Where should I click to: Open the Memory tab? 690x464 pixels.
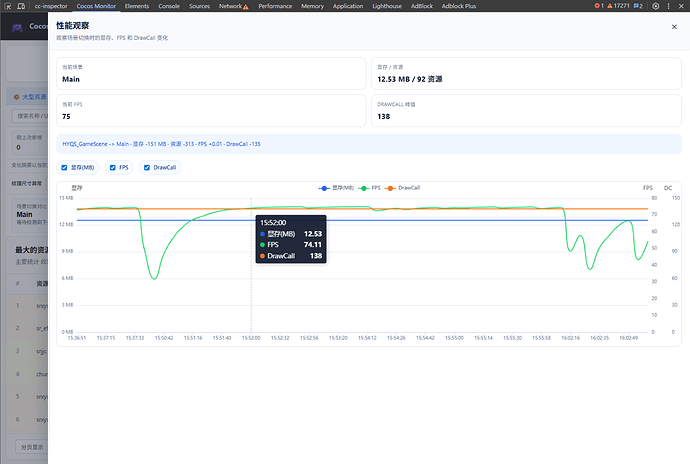click(312, 6)
